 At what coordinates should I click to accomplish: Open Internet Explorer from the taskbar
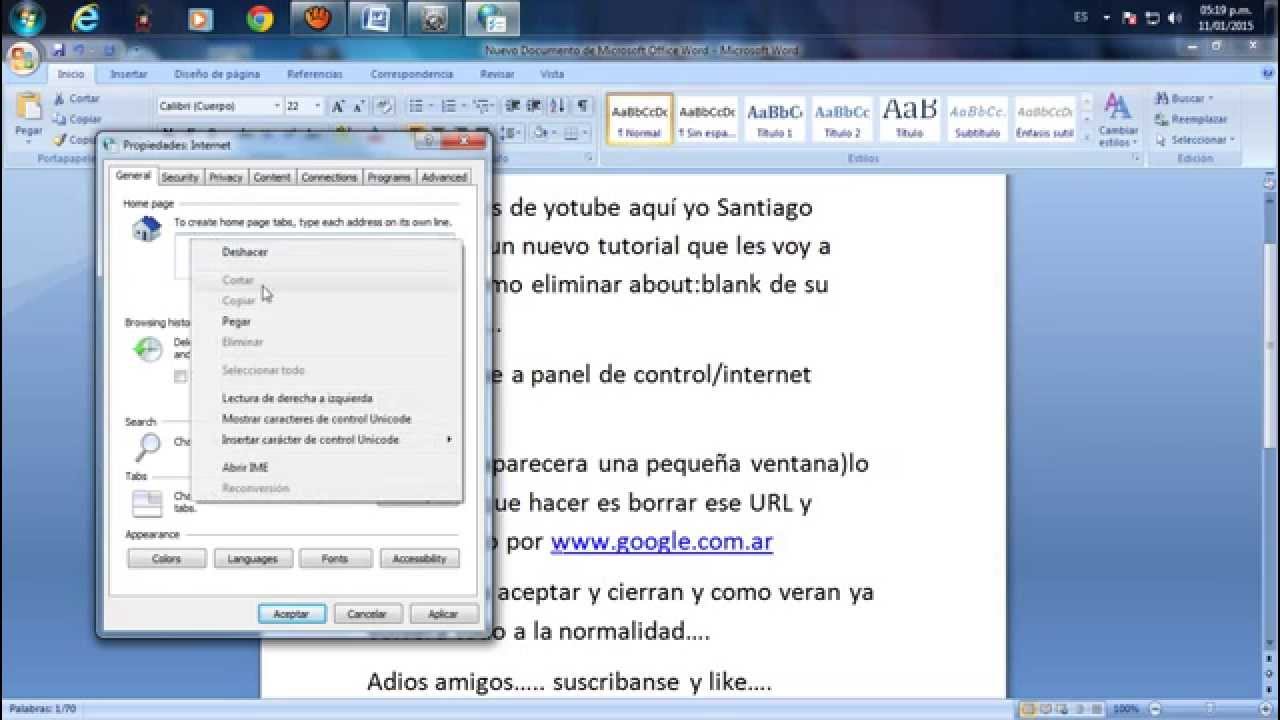click(x=86, y=18)
